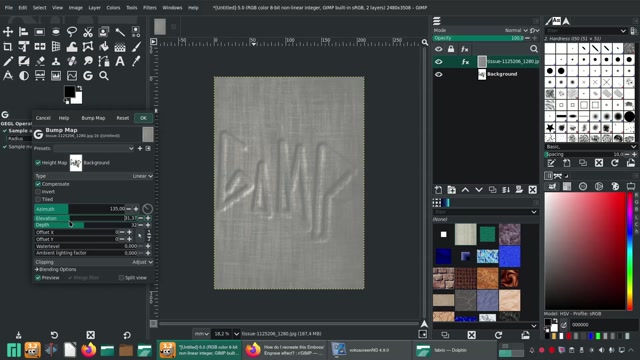Viewport: 640px width, 360px height.
Task: Toggle filter effects on tissue layer
Action: [465, 62]
